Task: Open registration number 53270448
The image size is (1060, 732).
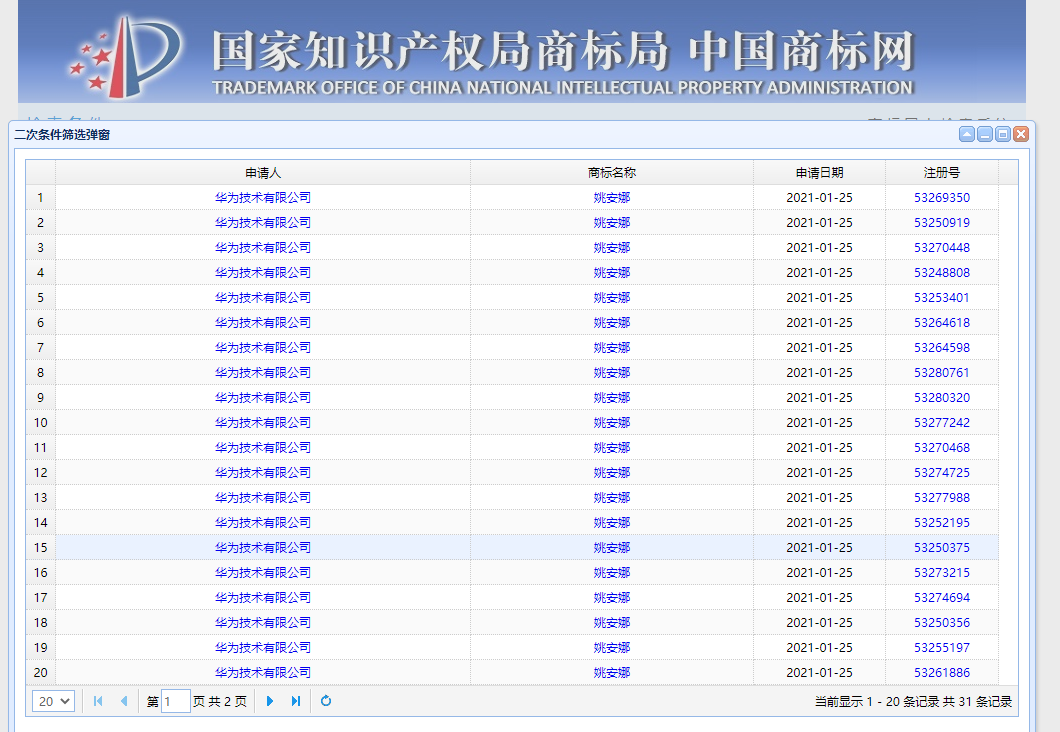Action: (942, 247)
